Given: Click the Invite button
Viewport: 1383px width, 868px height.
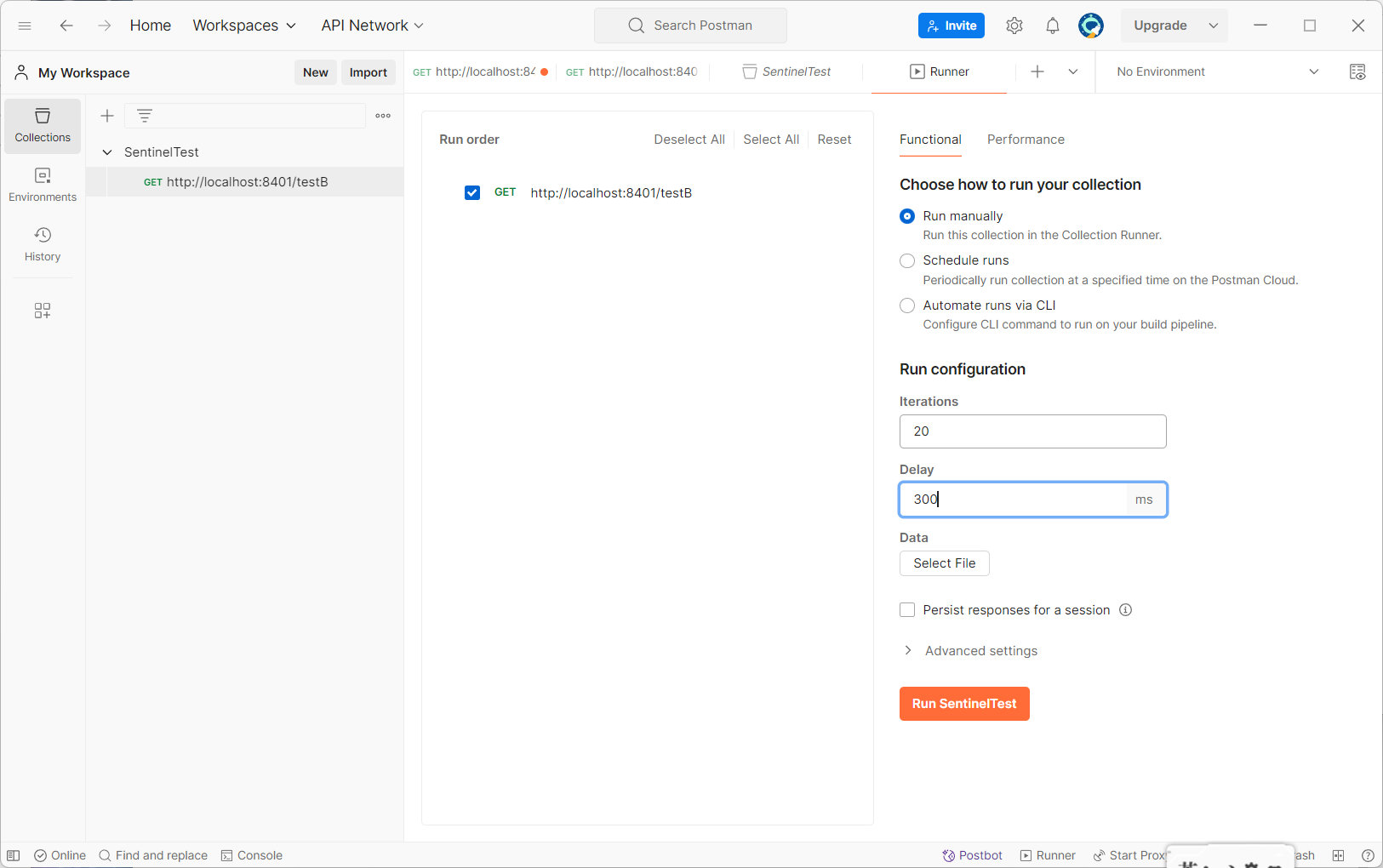Looking at the screenshot, I should 952,26.
